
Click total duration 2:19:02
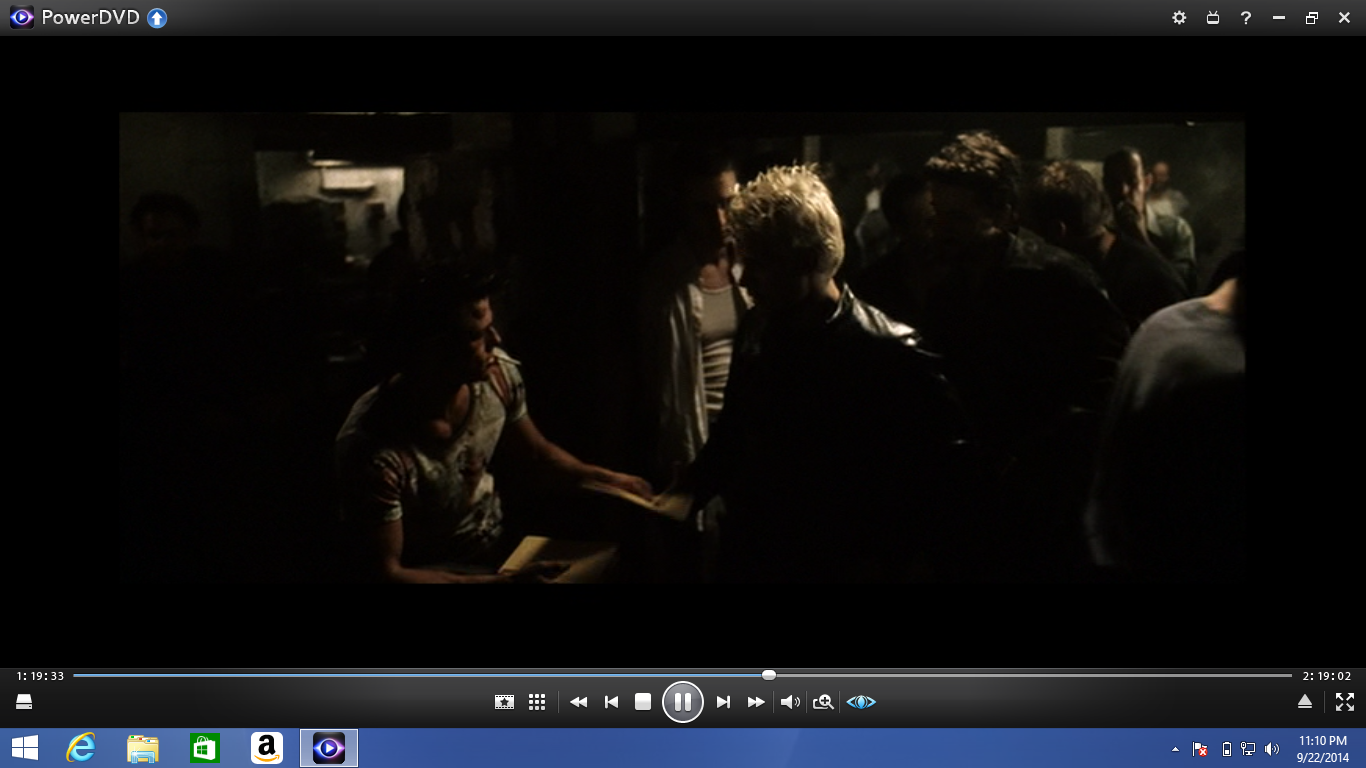[x=1327, y=676]
